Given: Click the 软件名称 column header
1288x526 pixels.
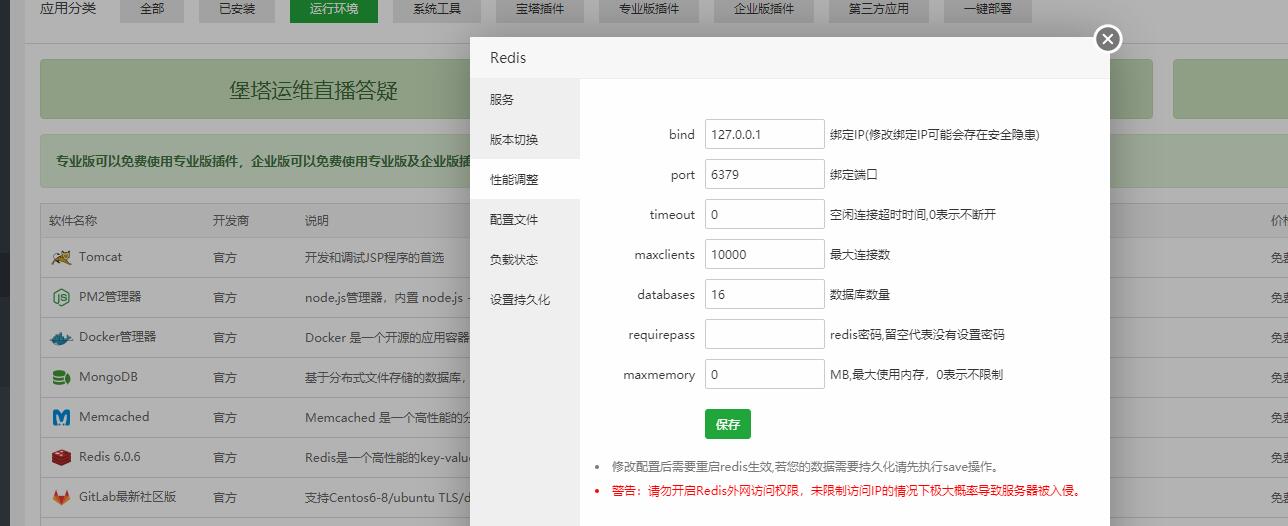Looking at the screenshot, I should 73,220.
